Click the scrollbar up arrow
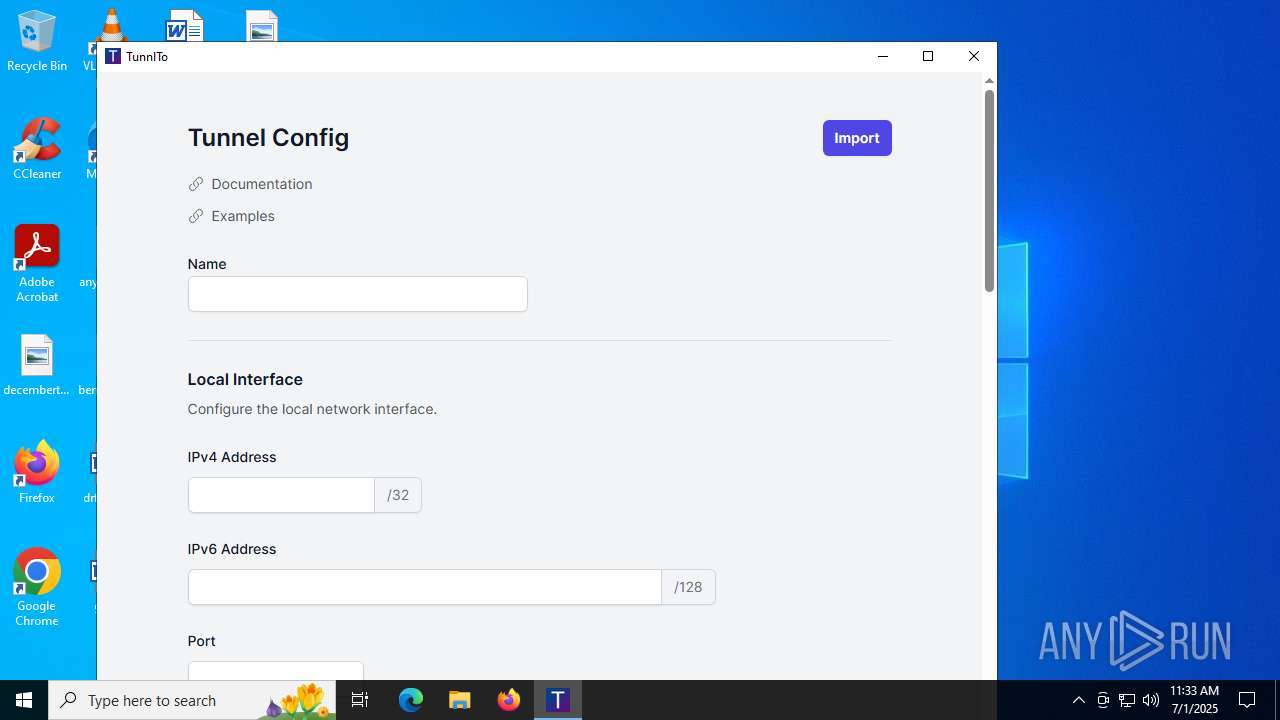This screenshot has height=720, width=1280. point(989,80)
